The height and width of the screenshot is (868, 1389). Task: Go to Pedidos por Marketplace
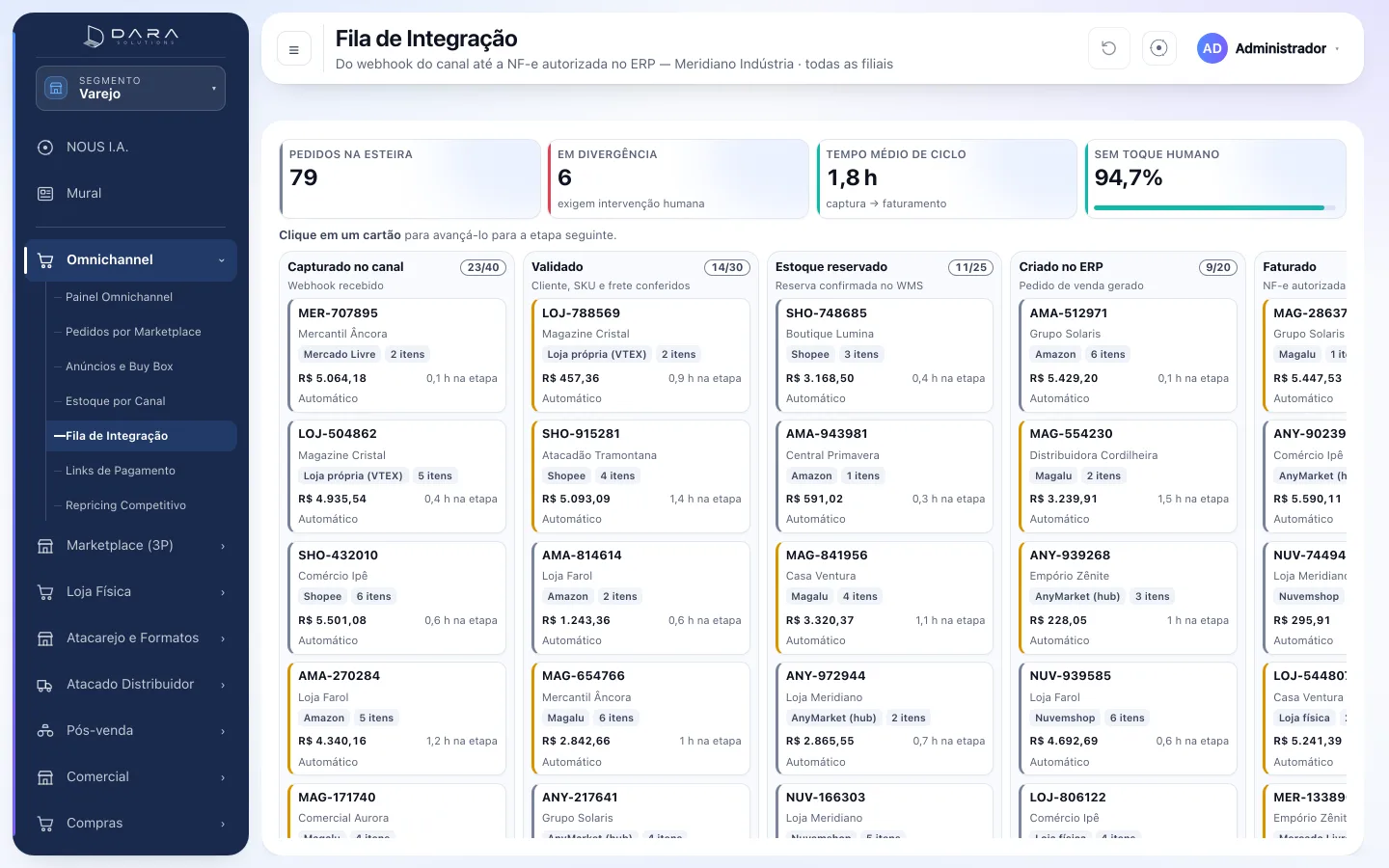coord(141,332)
